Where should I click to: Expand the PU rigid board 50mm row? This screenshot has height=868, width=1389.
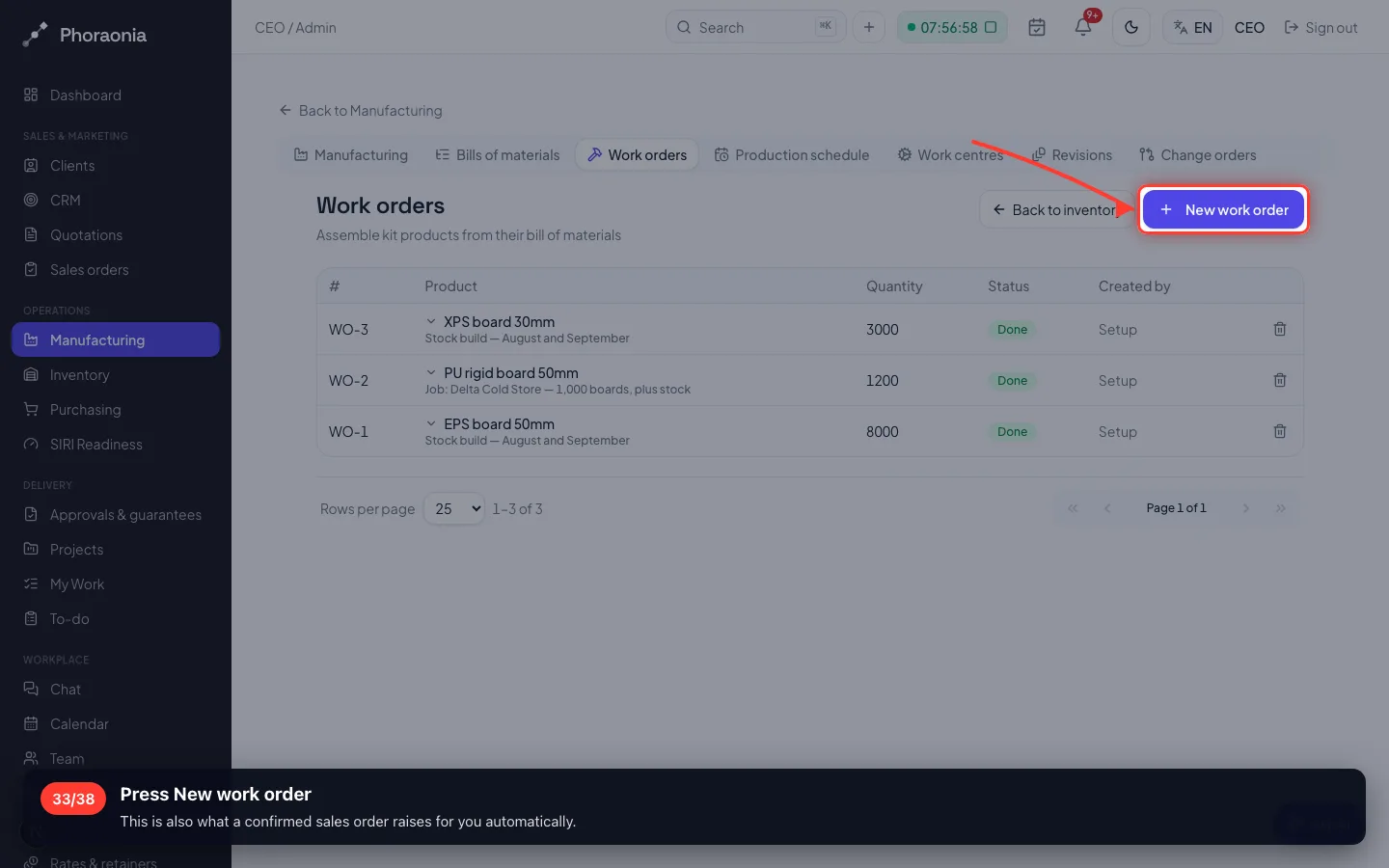coord(431,372)
